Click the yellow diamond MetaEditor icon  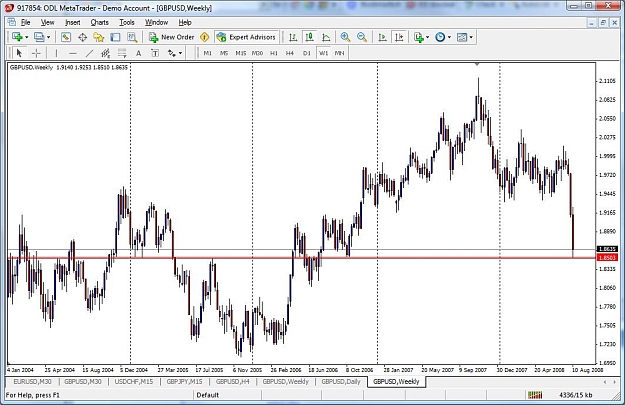(x=204, y=37)
